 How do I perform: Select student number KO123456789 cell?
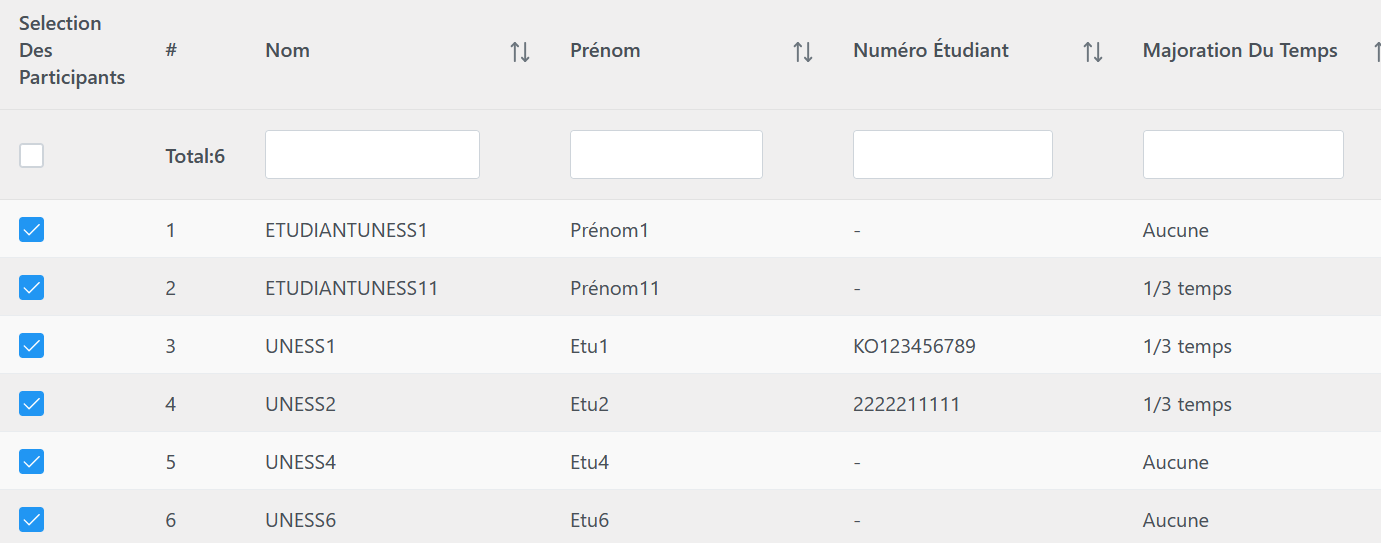914,347
